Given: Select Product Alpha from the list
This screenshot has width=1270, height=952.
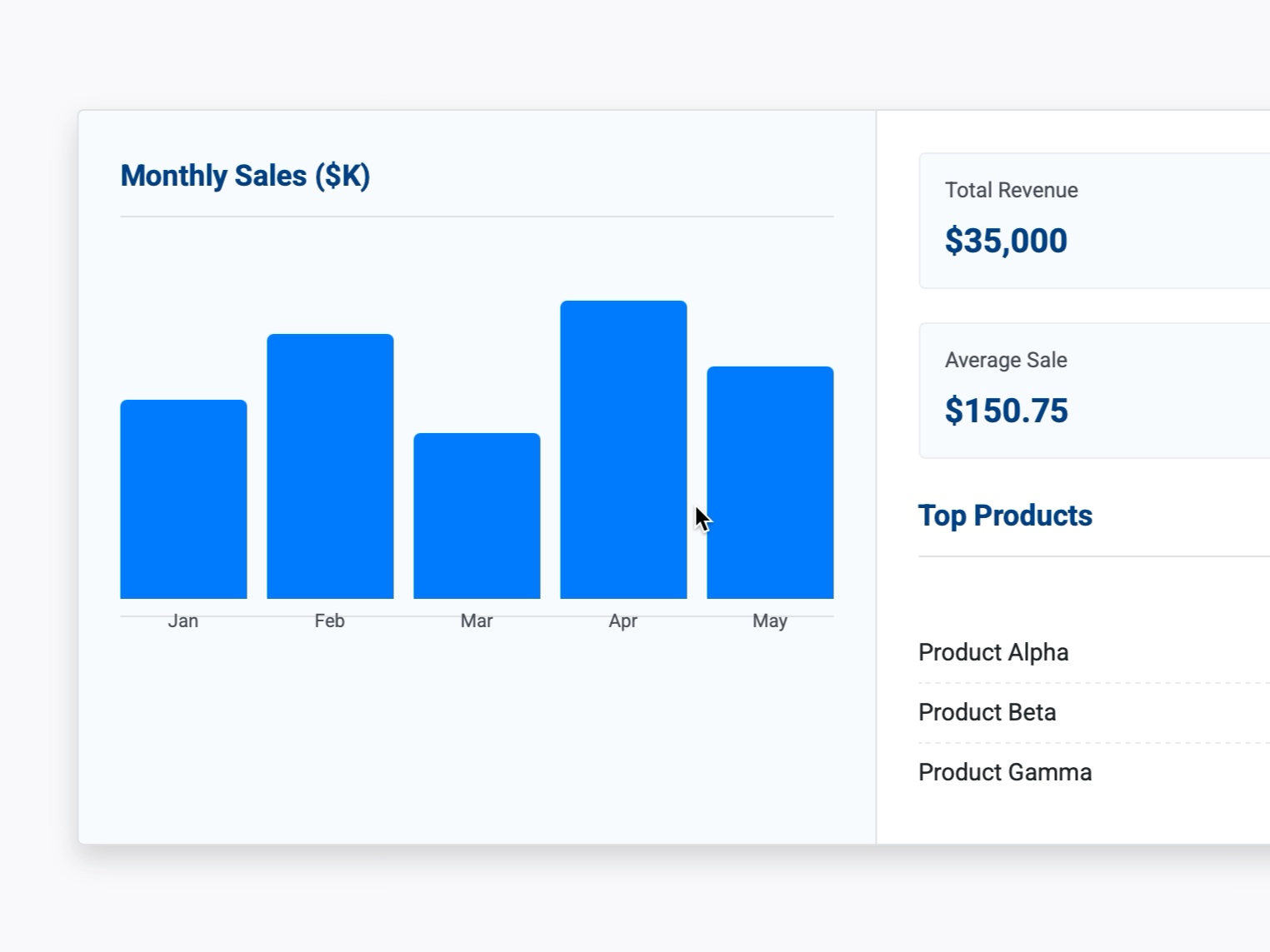Looking at the screenshot, I should (993, 653).
